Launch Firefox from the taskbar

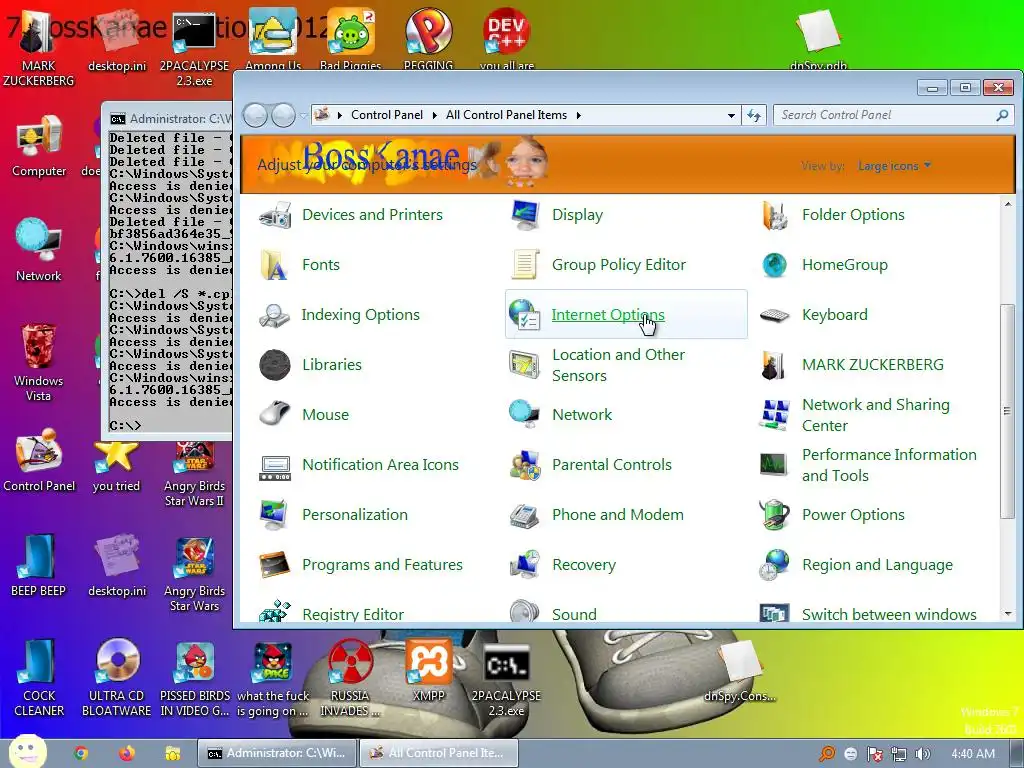click(x=127, y=753)
